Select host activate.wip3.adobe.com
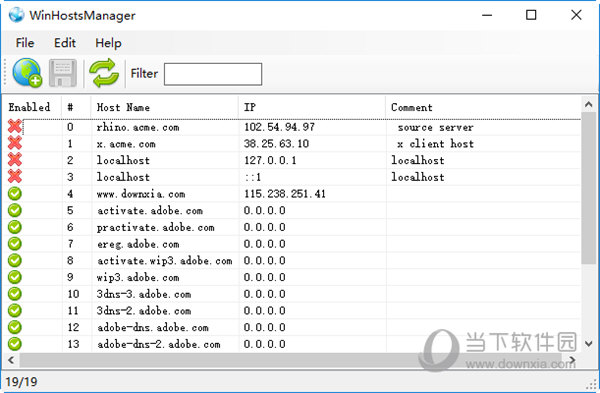Screen dimensions: 600x393 click(x=165, y=261)
